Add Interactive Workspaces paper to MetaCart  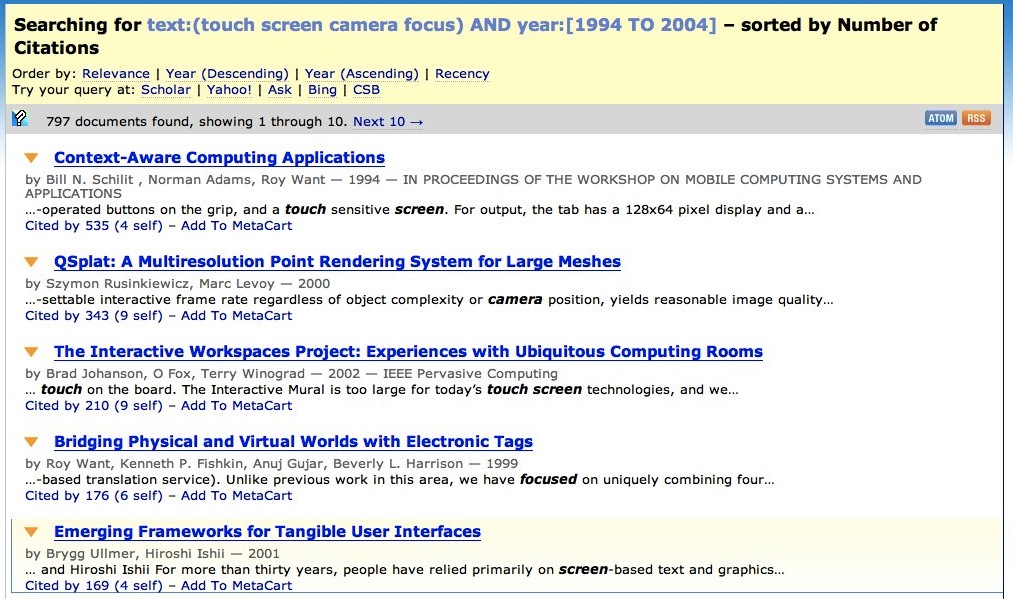pos(236,405)
